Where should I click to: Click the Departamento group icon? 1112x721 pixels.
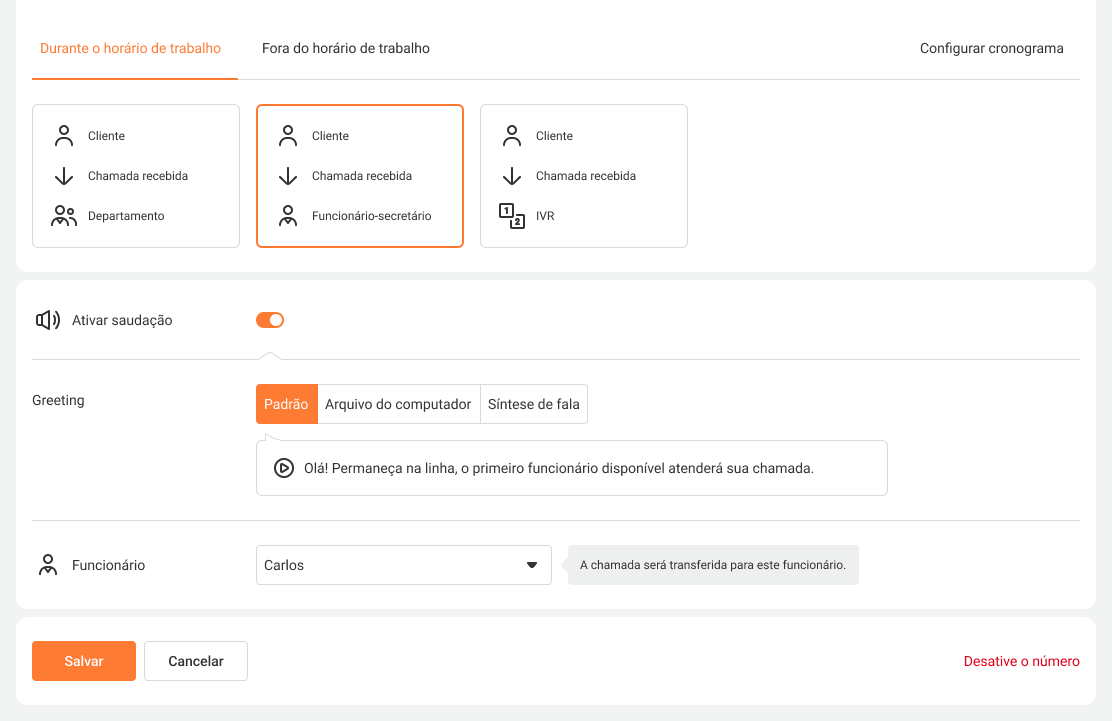point(64,216)
